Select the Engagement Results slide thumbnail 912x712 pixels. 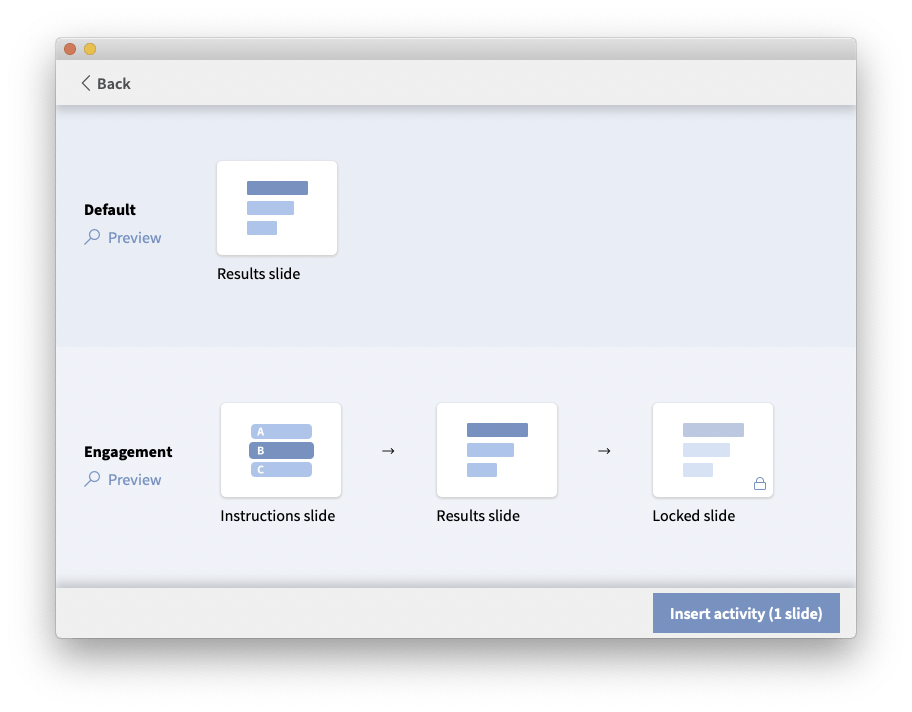(497, 450)
